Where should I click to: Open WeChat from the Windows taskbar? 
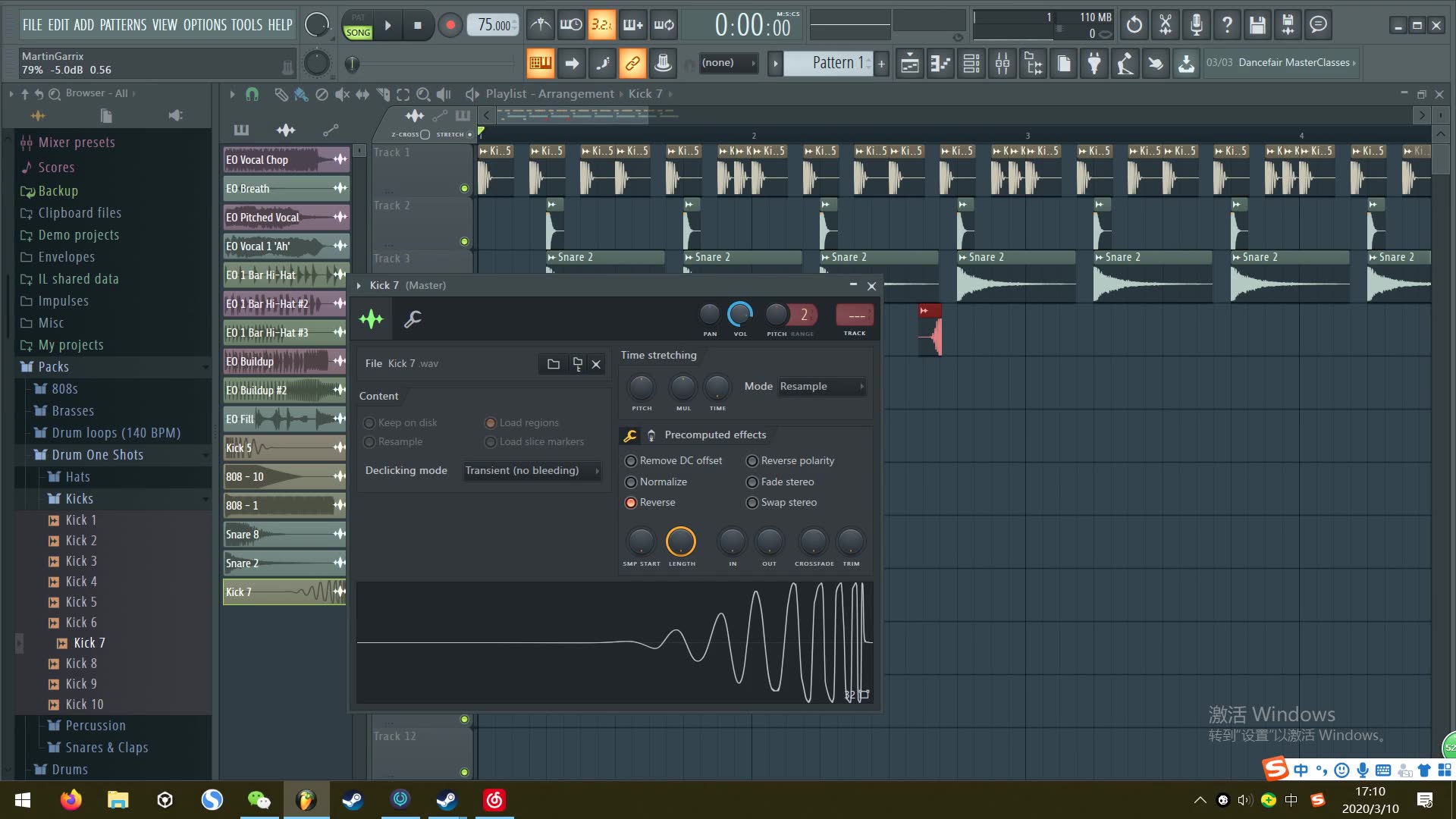pyautogui.click(x=259, y=800)
